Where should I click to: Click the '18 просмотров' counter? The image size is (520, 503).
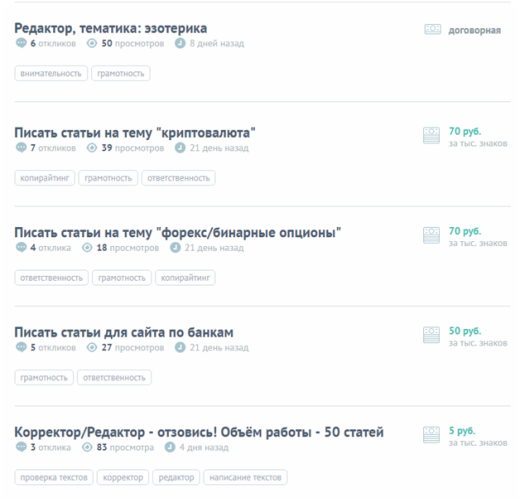pyautogui.click(x=128, y=248)
